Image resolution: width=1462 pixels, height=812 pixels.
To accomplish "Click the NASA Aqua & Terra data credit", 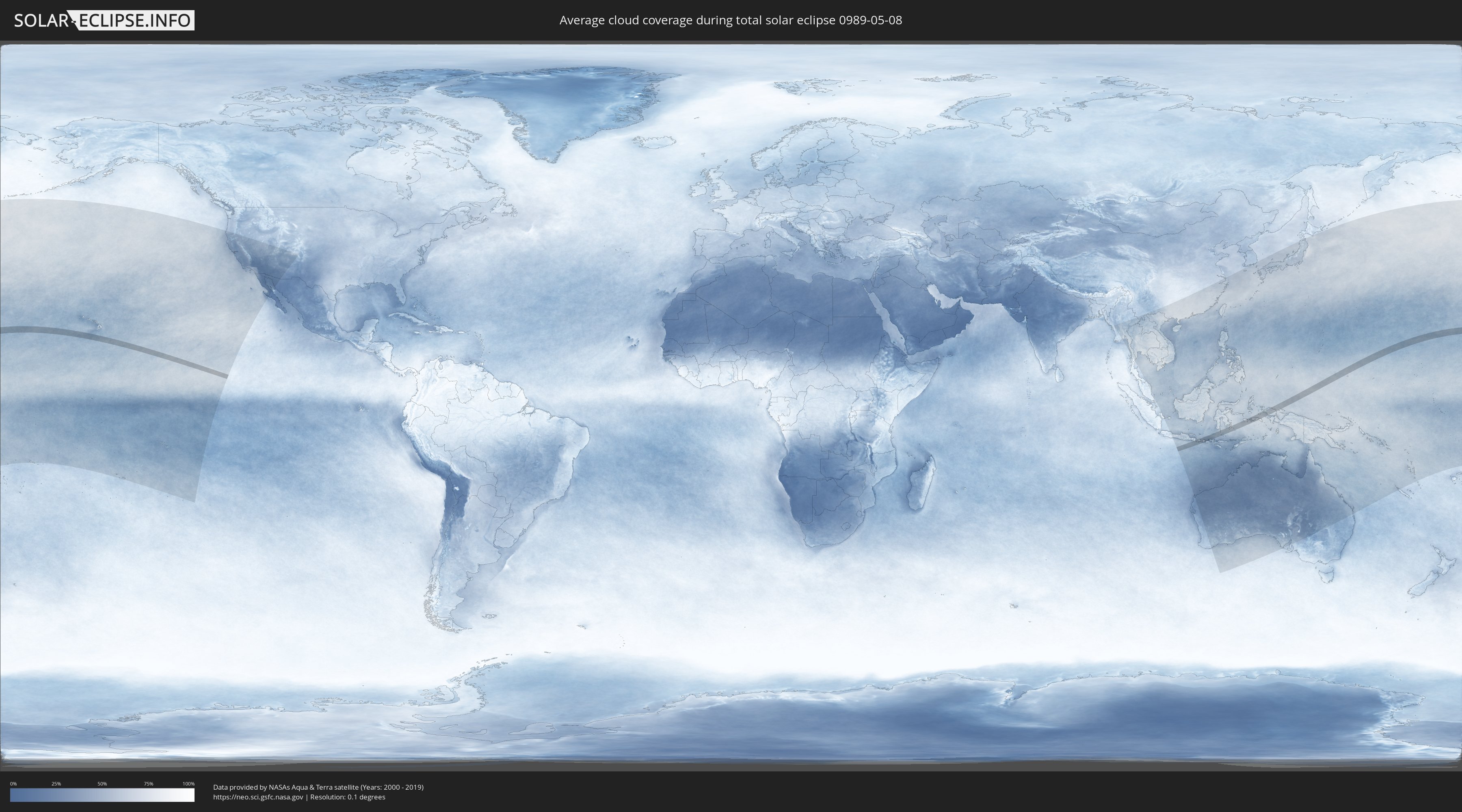I will point(318,787).
